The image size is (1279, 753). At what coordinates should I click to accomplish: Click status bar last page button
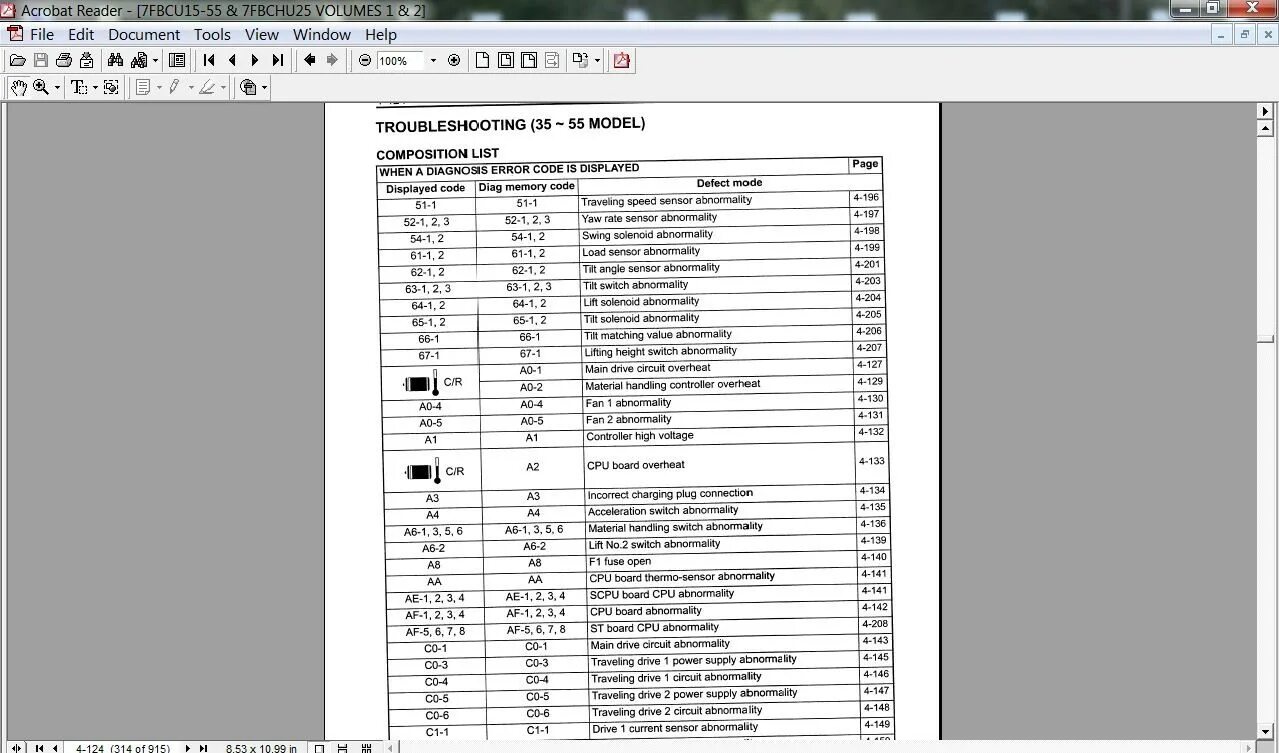point(203,747)
